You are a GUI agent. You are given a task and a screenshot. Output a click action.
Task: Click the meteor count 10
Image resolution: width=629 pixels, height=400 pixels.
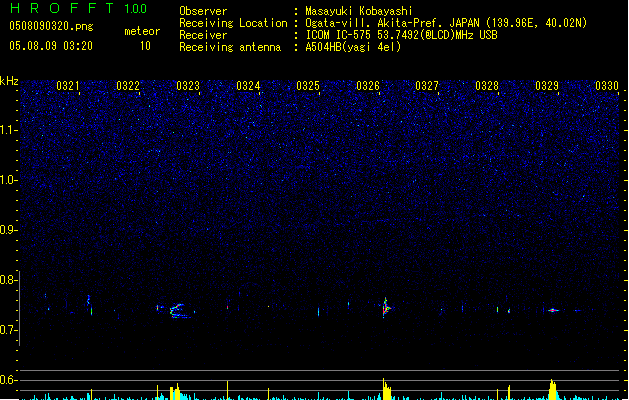pos(145,46)
